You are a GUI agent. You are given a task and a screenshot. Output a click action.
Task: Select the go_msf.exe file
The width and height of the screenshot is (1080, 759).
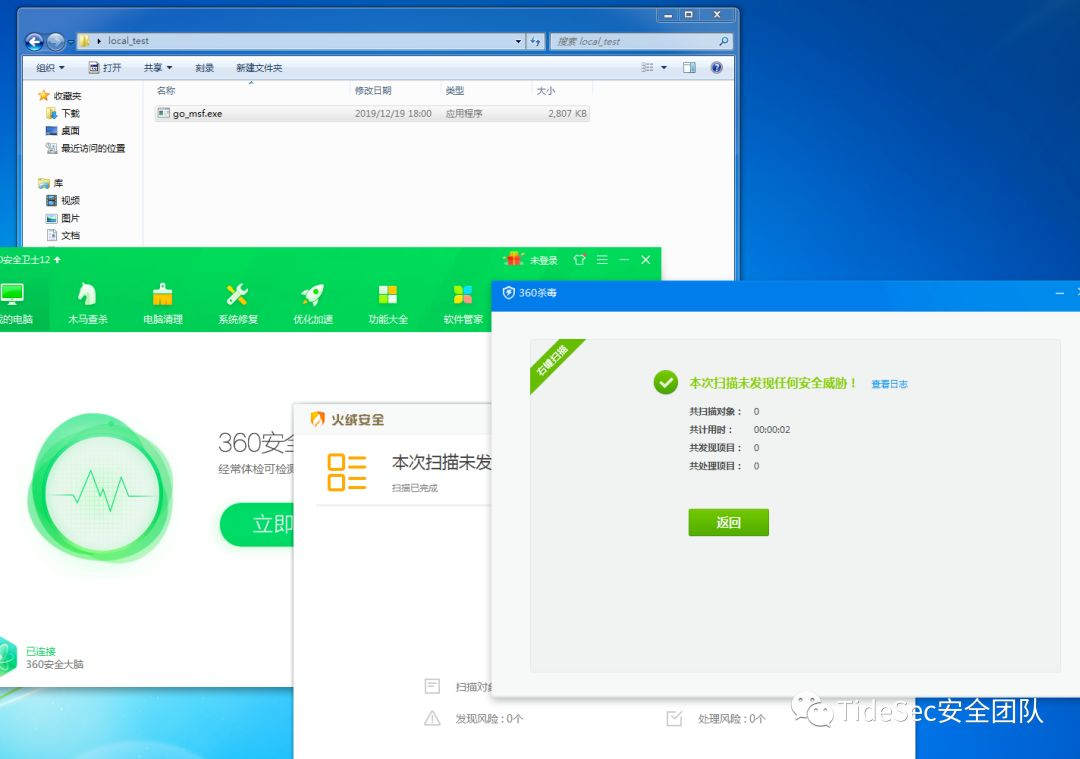[x=372, y=114]
